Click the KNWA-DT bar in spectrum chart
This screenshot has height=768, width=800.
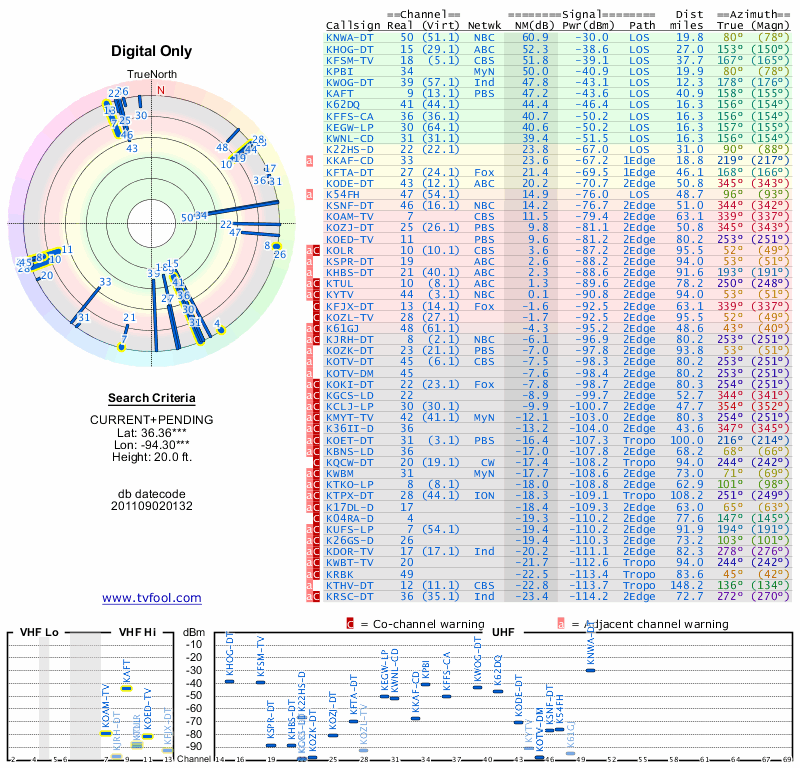[x=590, y=670]
